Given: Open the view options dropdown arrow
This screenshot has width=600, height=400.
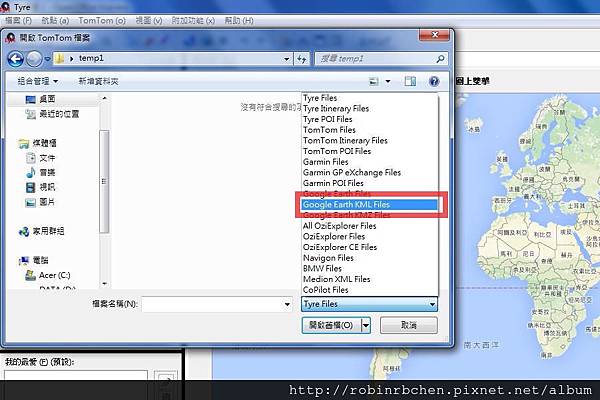Looking at the screenshot, I should click(x=388, y=81).
